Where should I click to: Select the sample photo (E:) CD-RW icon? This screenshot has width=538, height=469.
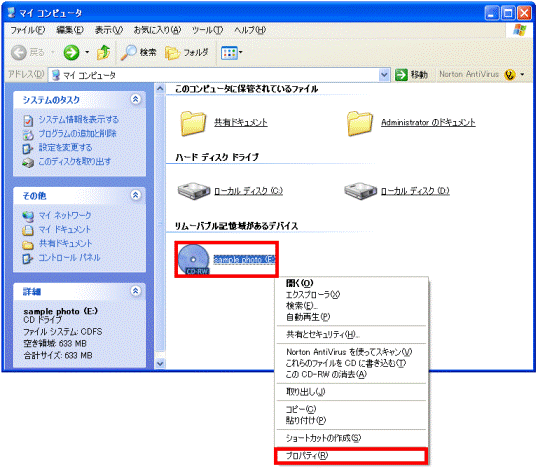(194, 259)
